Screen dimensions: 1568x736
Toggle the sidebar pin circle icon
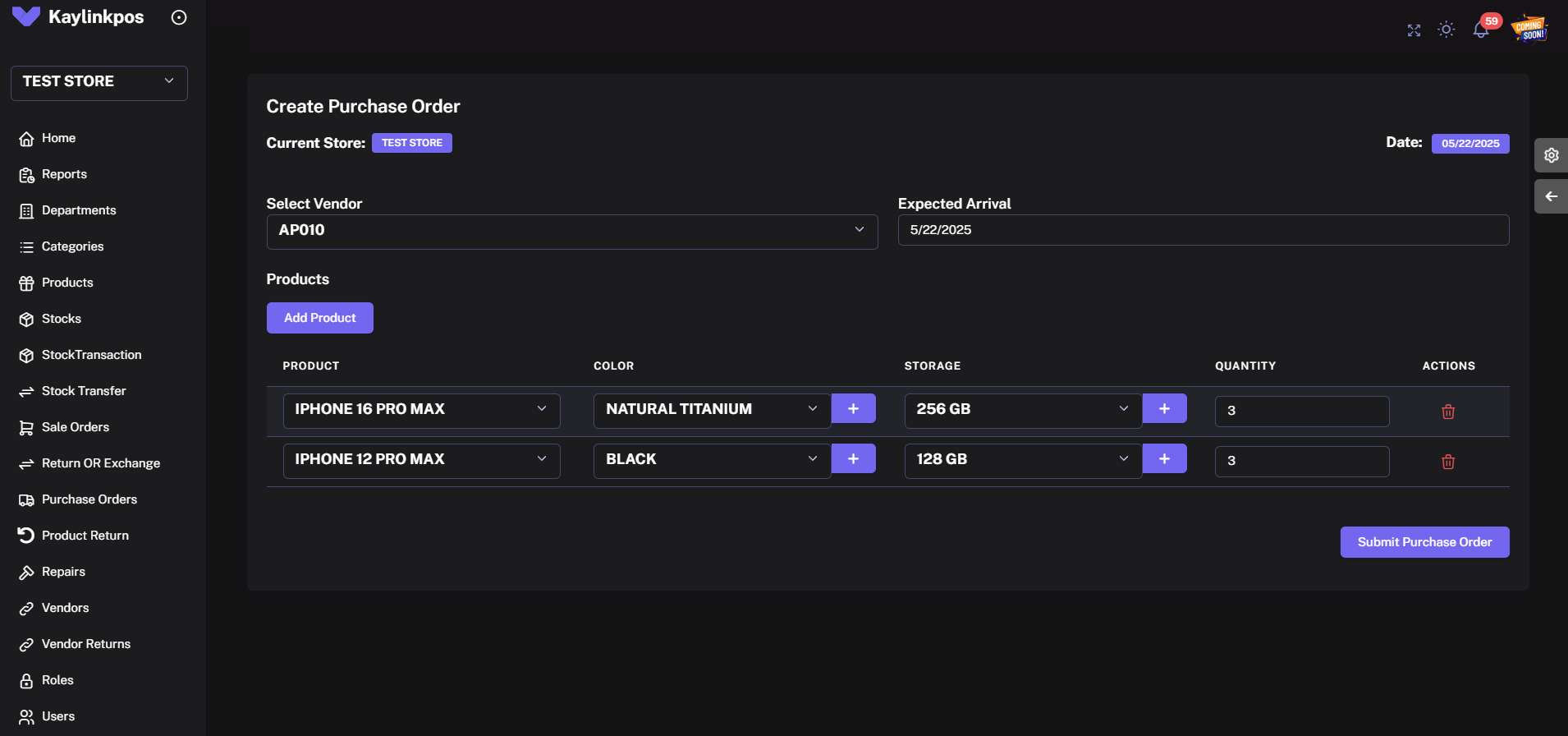coord(179,17)
